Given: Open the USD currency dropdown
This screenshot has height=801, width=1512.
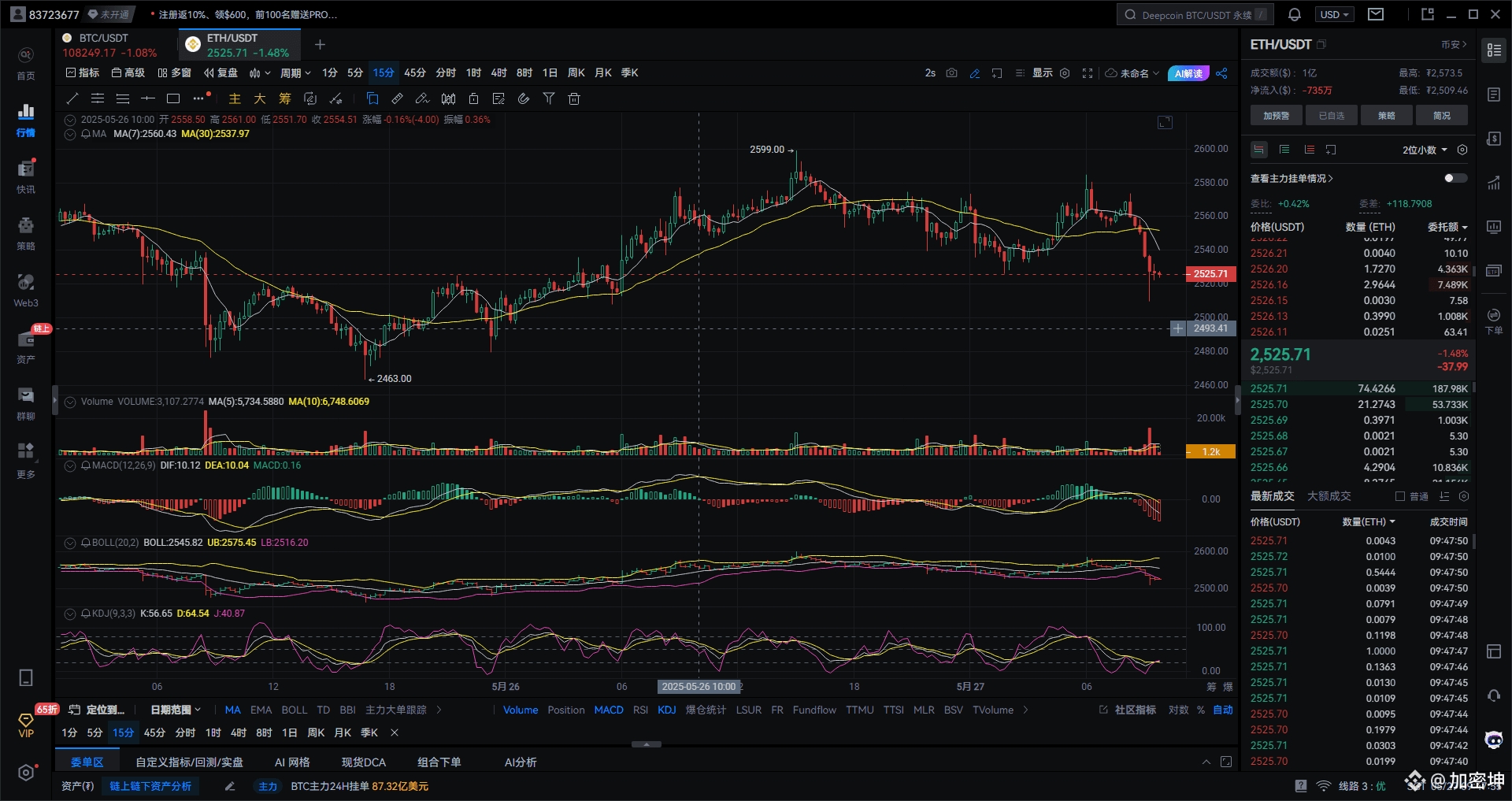Looking at the screenshot, I should pos(1335,15).
